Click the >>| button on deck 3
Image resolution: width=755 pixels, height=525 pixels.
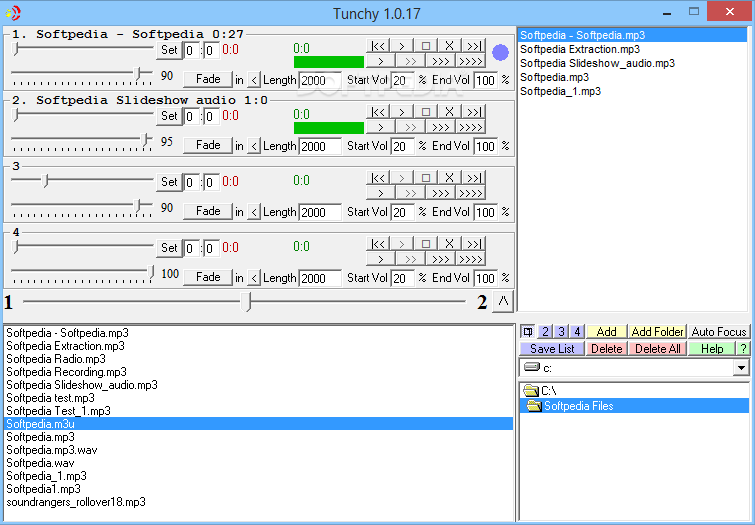(x=473, y=178)
